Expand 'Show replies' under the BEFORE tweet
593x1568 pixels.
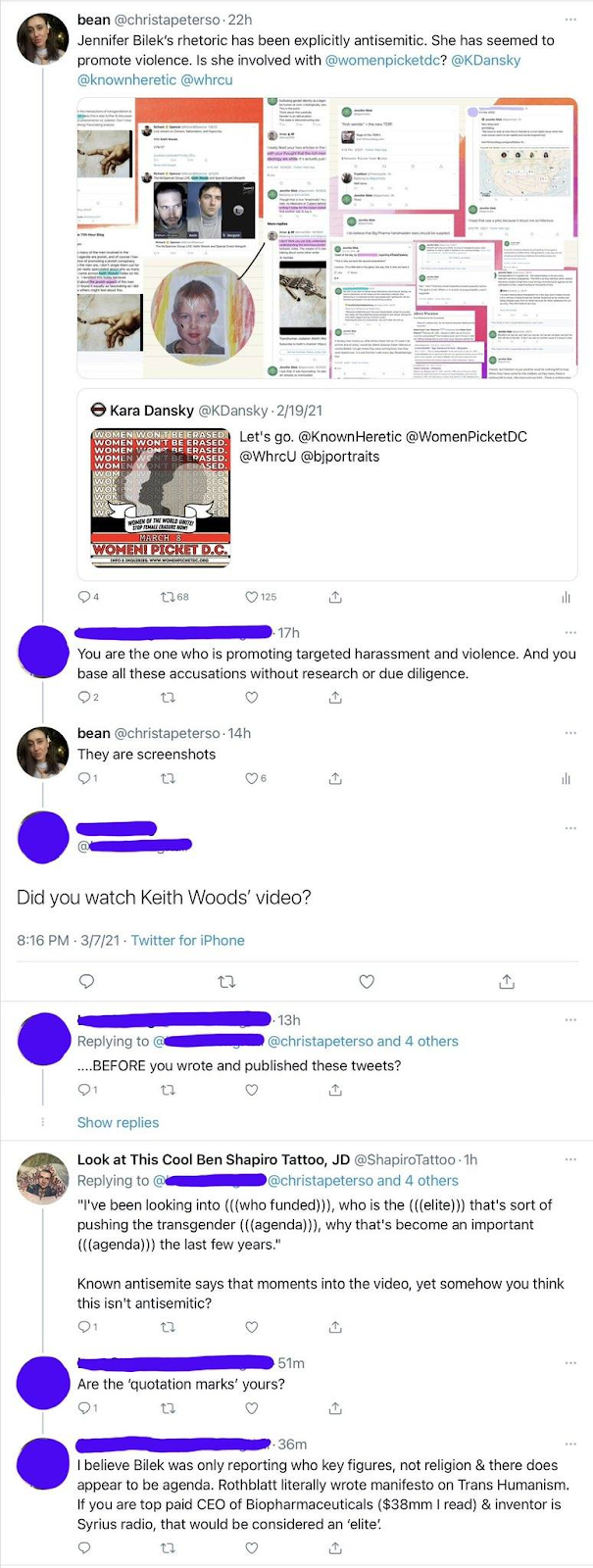(x=118, y=1122)
